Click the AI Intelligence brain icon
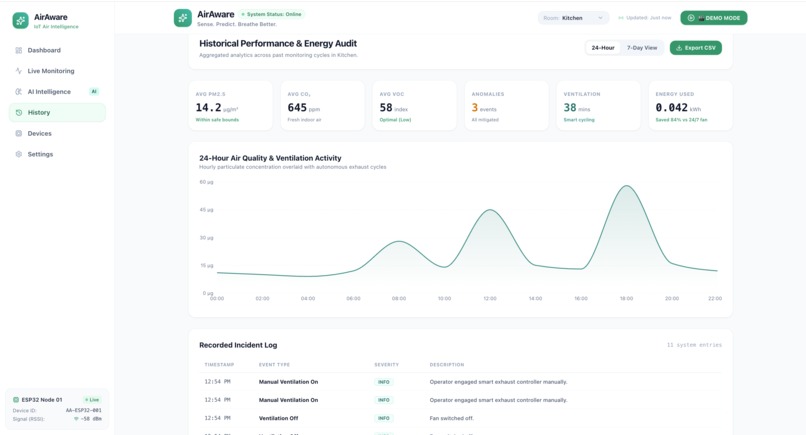 [19, 92]
